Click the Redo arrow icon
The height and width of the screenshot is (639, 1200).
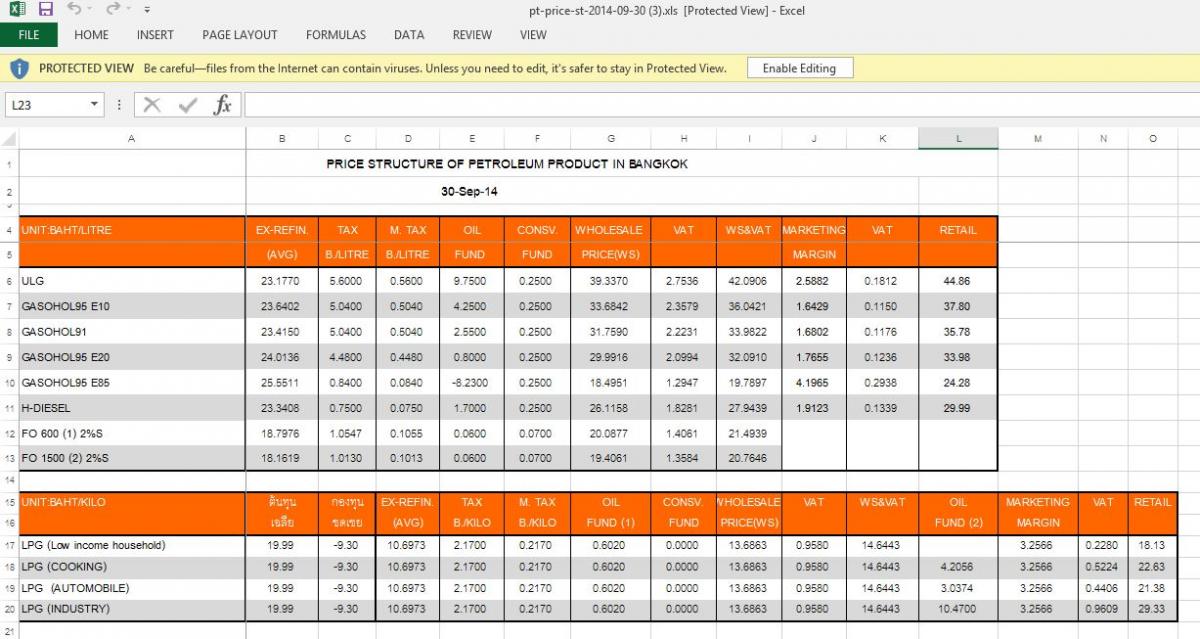click(x=112, y=9)
